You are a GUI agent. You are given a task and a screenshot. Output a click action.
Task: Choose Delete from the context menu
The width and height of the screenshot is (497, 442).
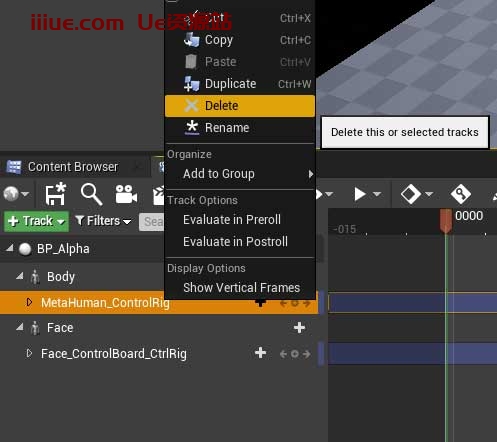point(240,106)
